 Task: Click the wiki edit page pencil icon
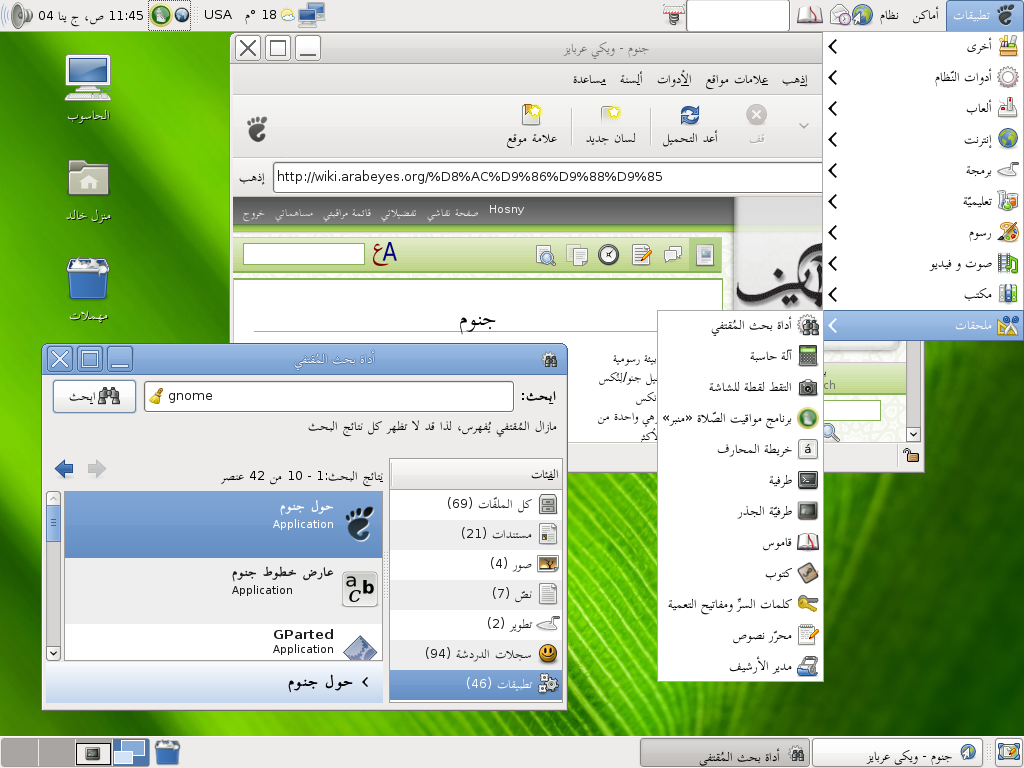[641, 255]
